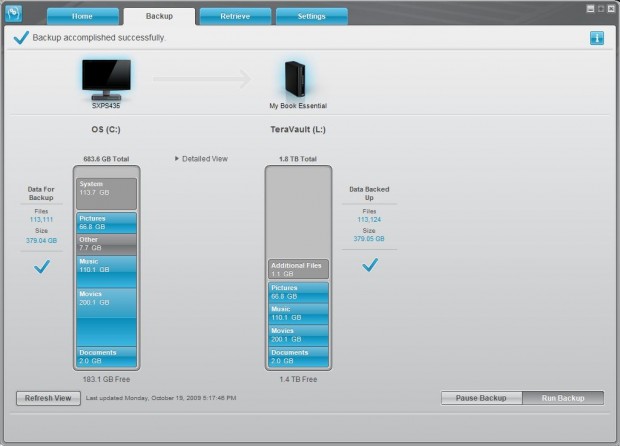
Task: Click the checkmark under Data Backed Up
Action: 370,265
